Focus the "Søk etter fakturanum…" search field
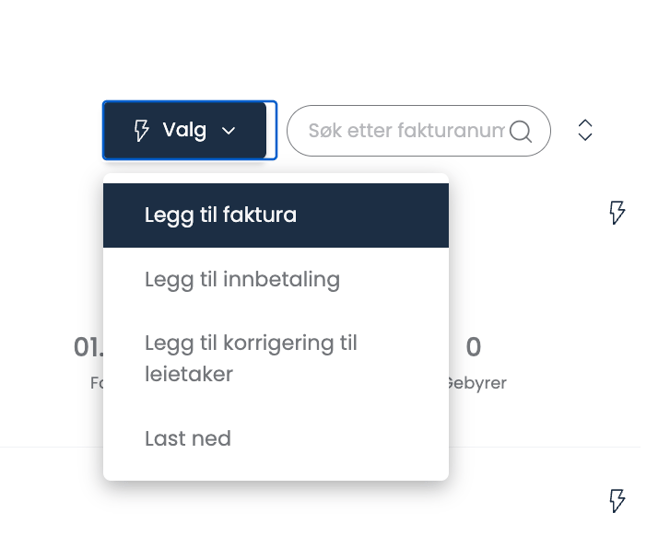The image size is (670, 547). [405, 131]
